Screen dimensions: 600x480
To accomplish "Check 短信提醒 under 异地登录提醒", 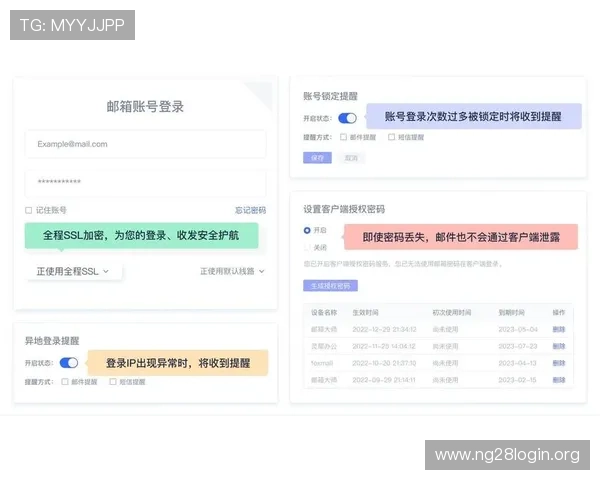I will pyautogui.click(x=113, y=382).
